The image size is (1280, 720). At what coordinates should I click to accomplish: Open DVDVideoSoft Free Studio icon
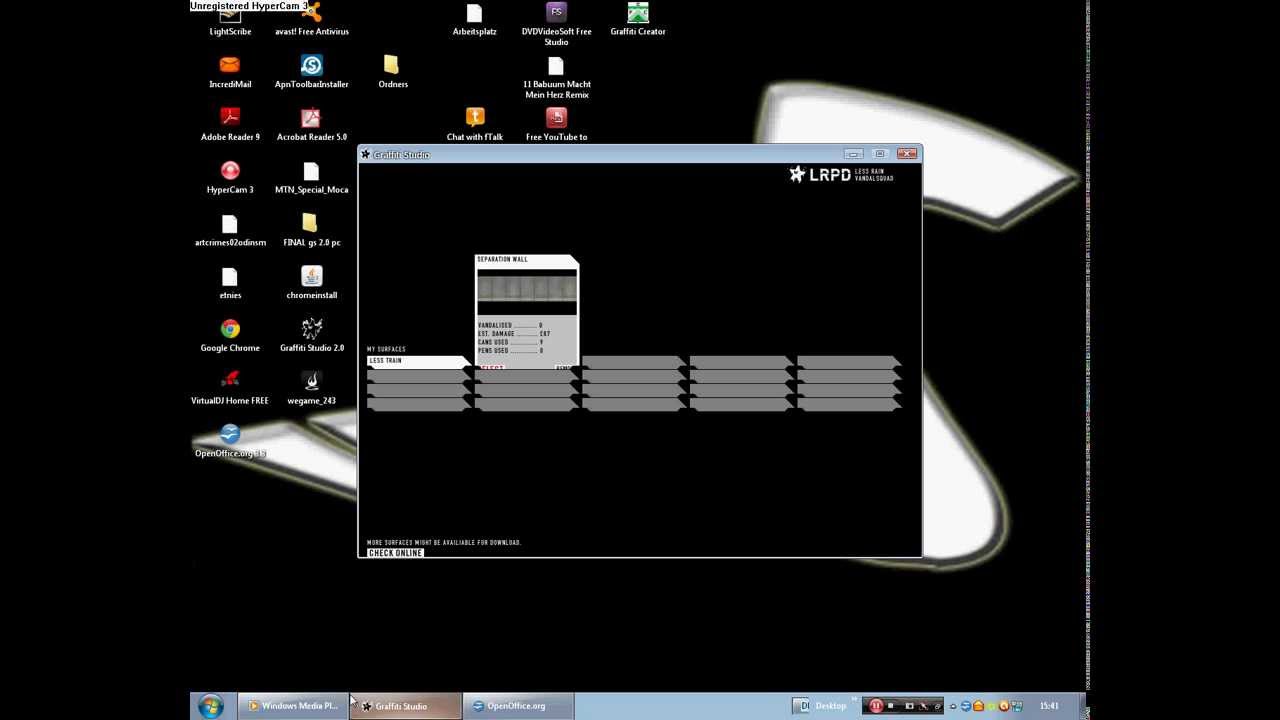click(556, 25)
